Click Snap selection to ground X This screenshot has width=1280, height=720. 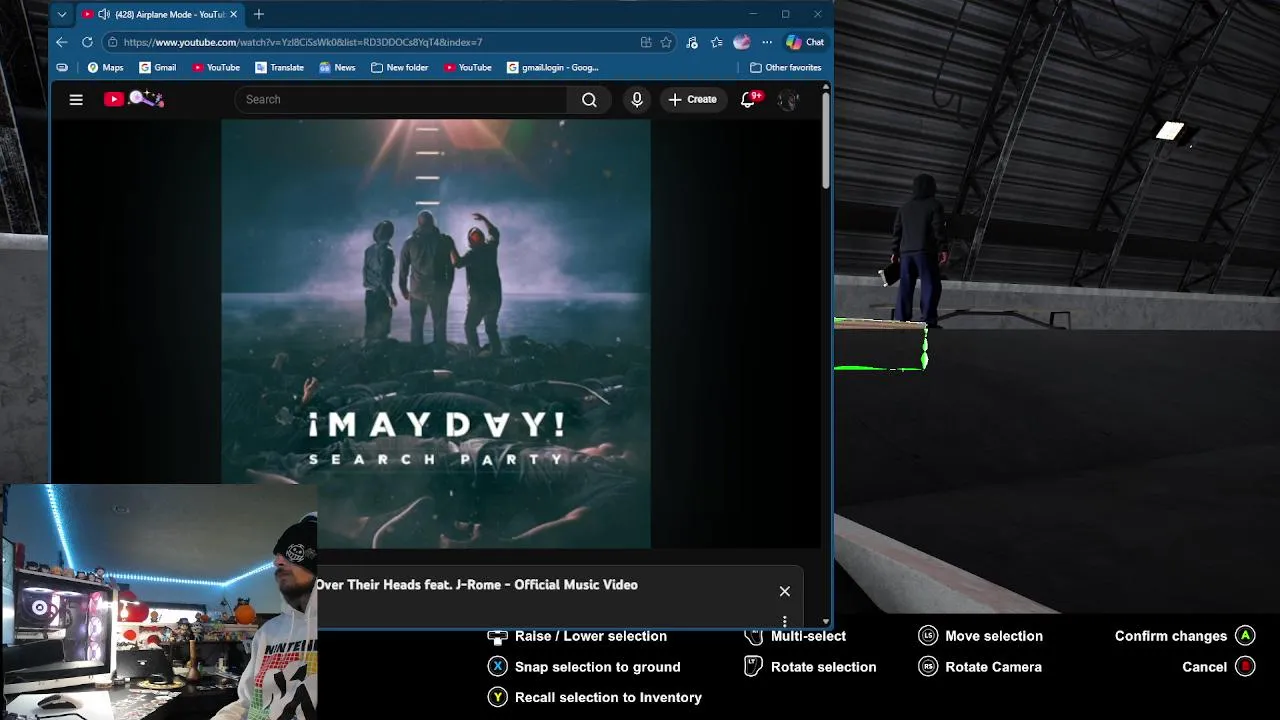tap(584, 667)
